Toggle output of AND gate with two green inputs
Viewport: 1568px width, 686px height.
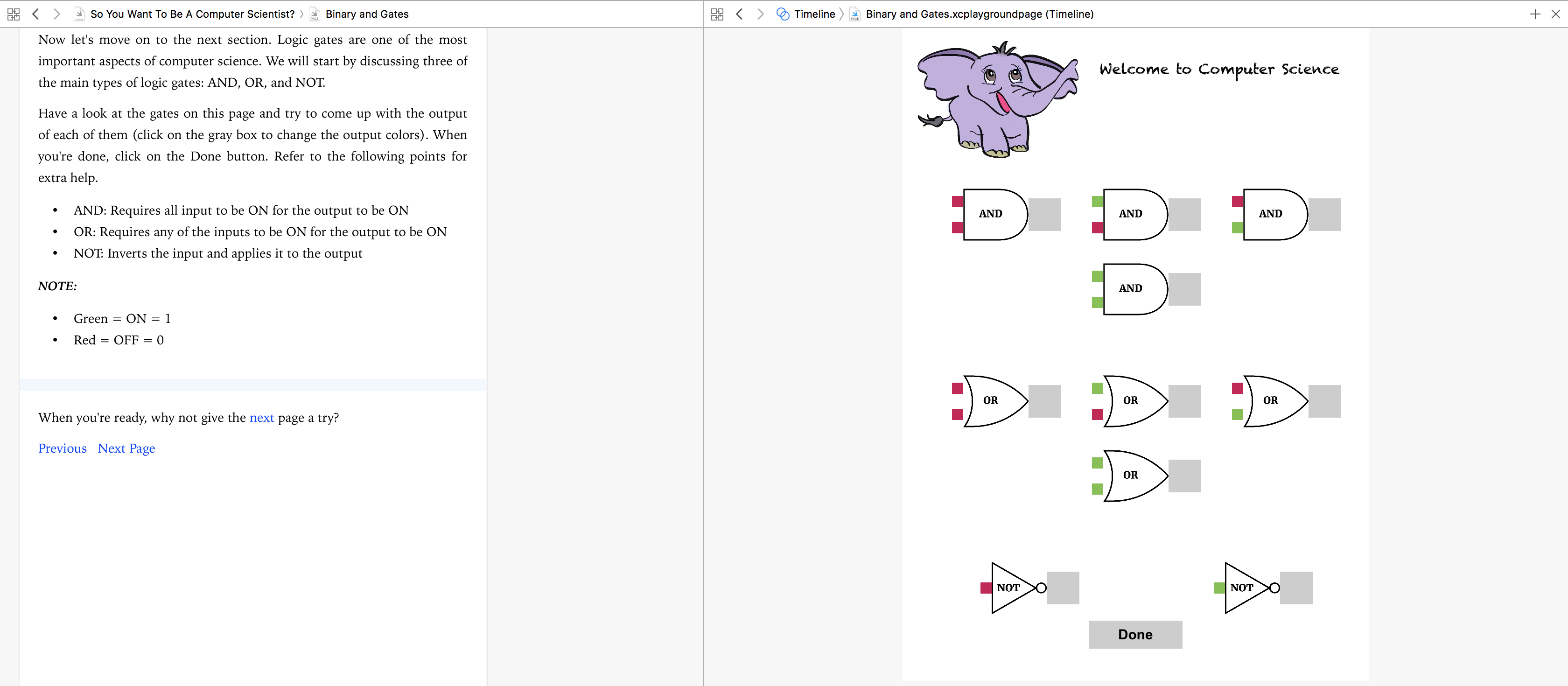(x=1184, y=289)
